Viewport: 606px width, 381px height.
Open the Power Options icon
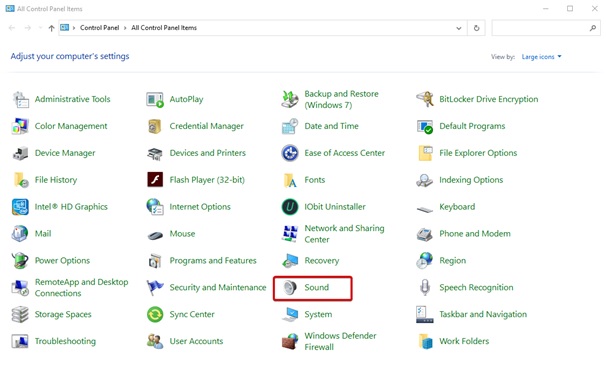point(20,260)
